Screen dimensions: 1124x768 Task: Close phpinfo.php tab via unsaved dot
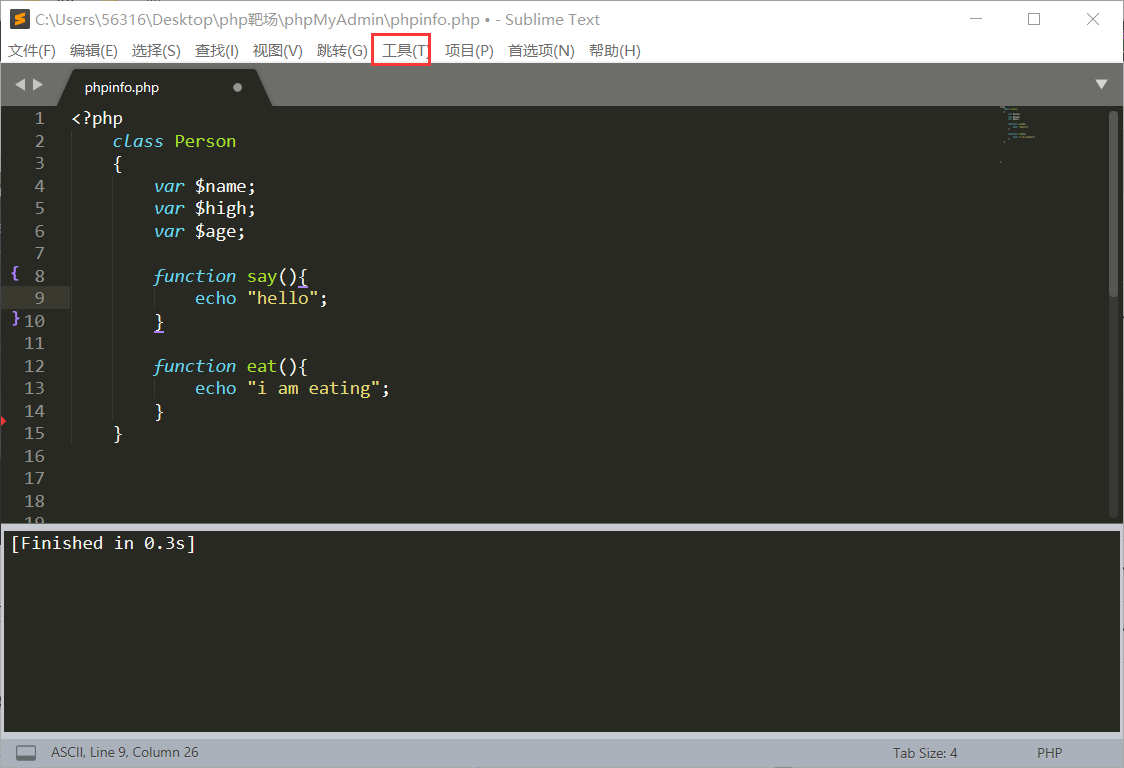(237, 87)
